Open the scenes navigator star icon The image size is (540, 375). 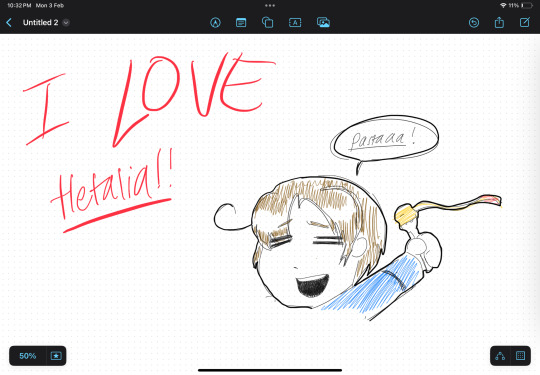pos(56,356)
